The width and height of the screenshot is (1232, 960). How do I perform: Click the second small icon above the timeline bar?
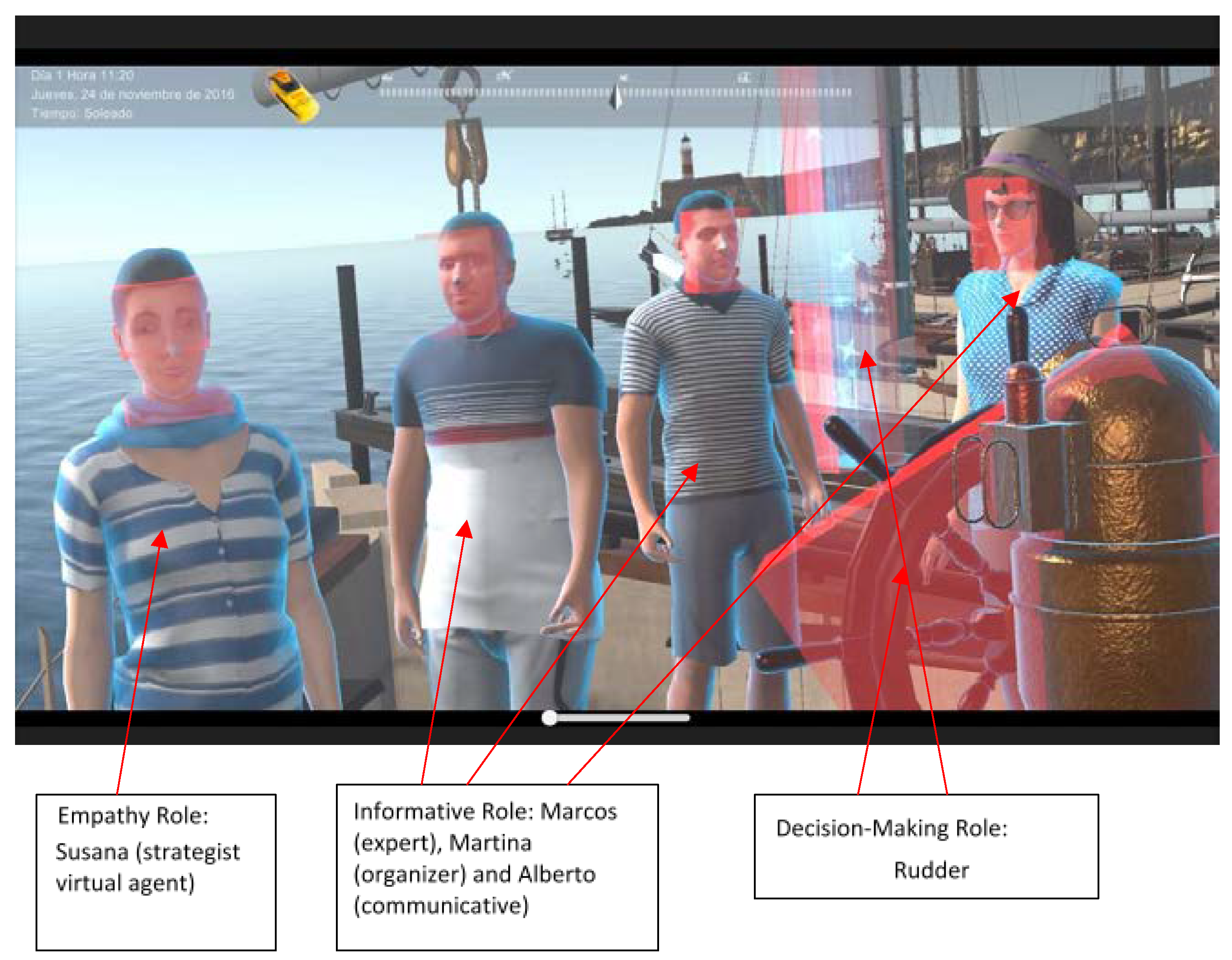(504, 75)
